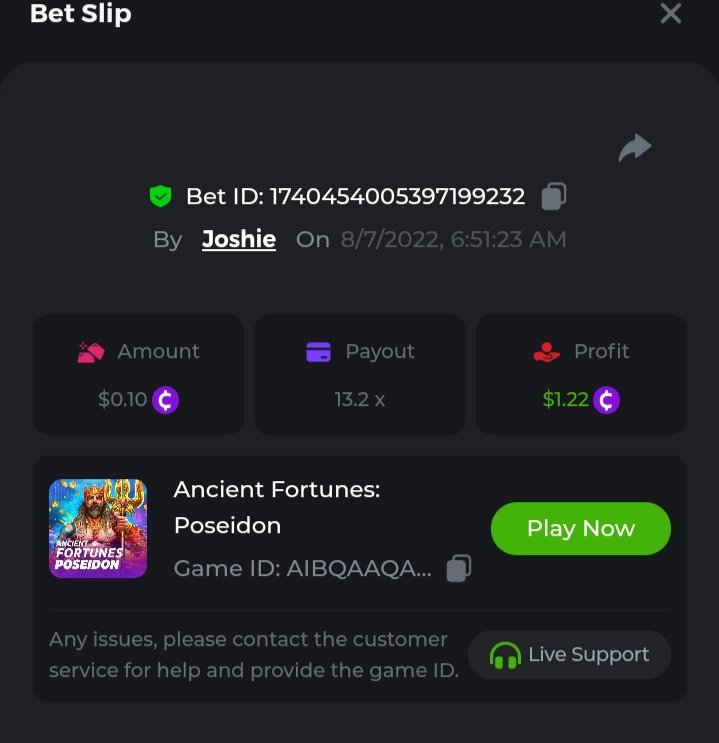Copy the Game ID to clipboard
Screen dimensions: 719x743
coord(459,568)
